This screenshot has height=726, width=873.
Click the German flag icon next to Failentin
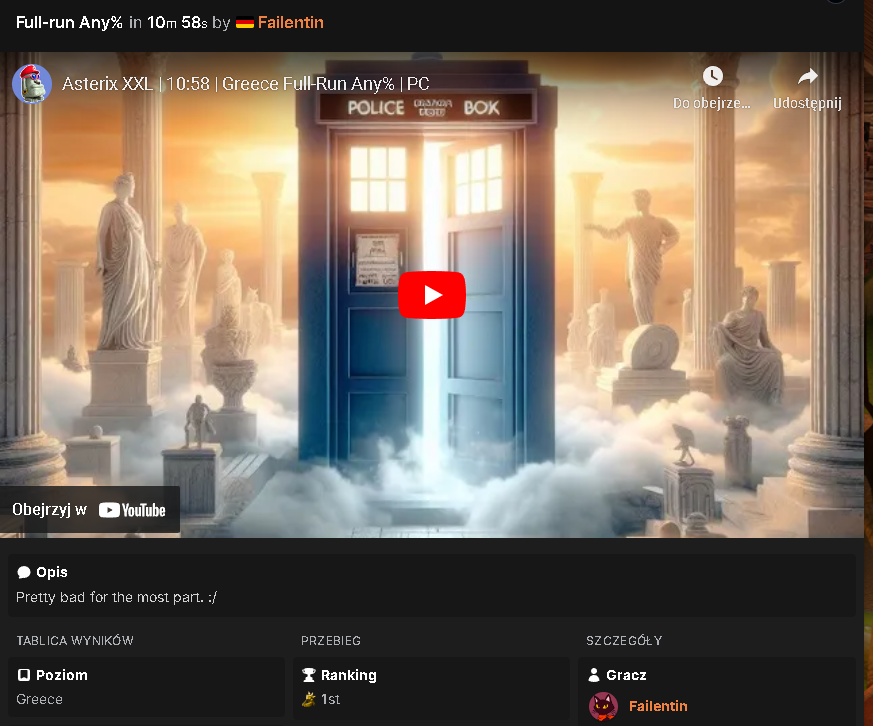[x=244, y=23]
